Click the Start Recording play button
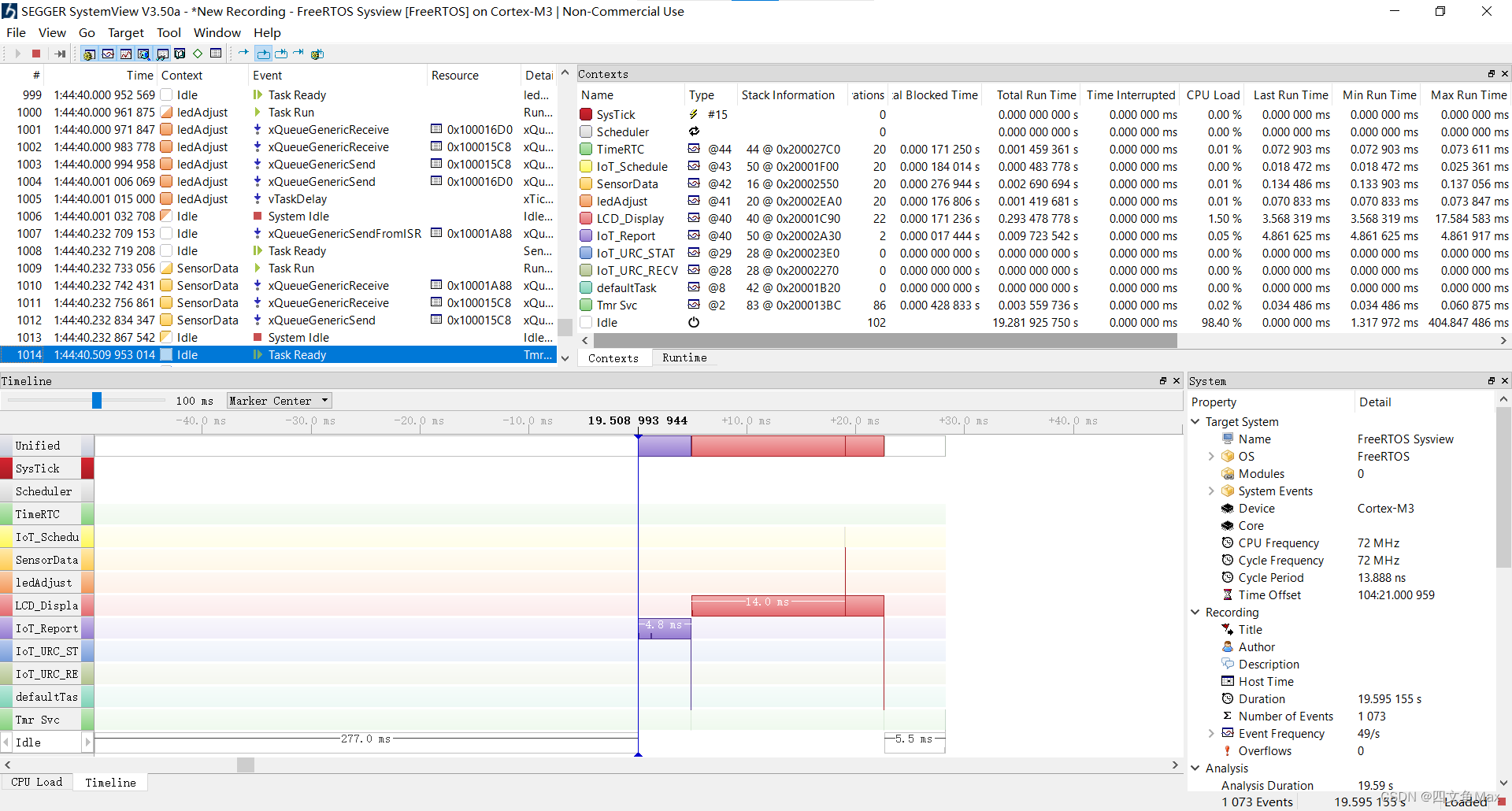The image size is (1512, 811). [x=17, y=53]
